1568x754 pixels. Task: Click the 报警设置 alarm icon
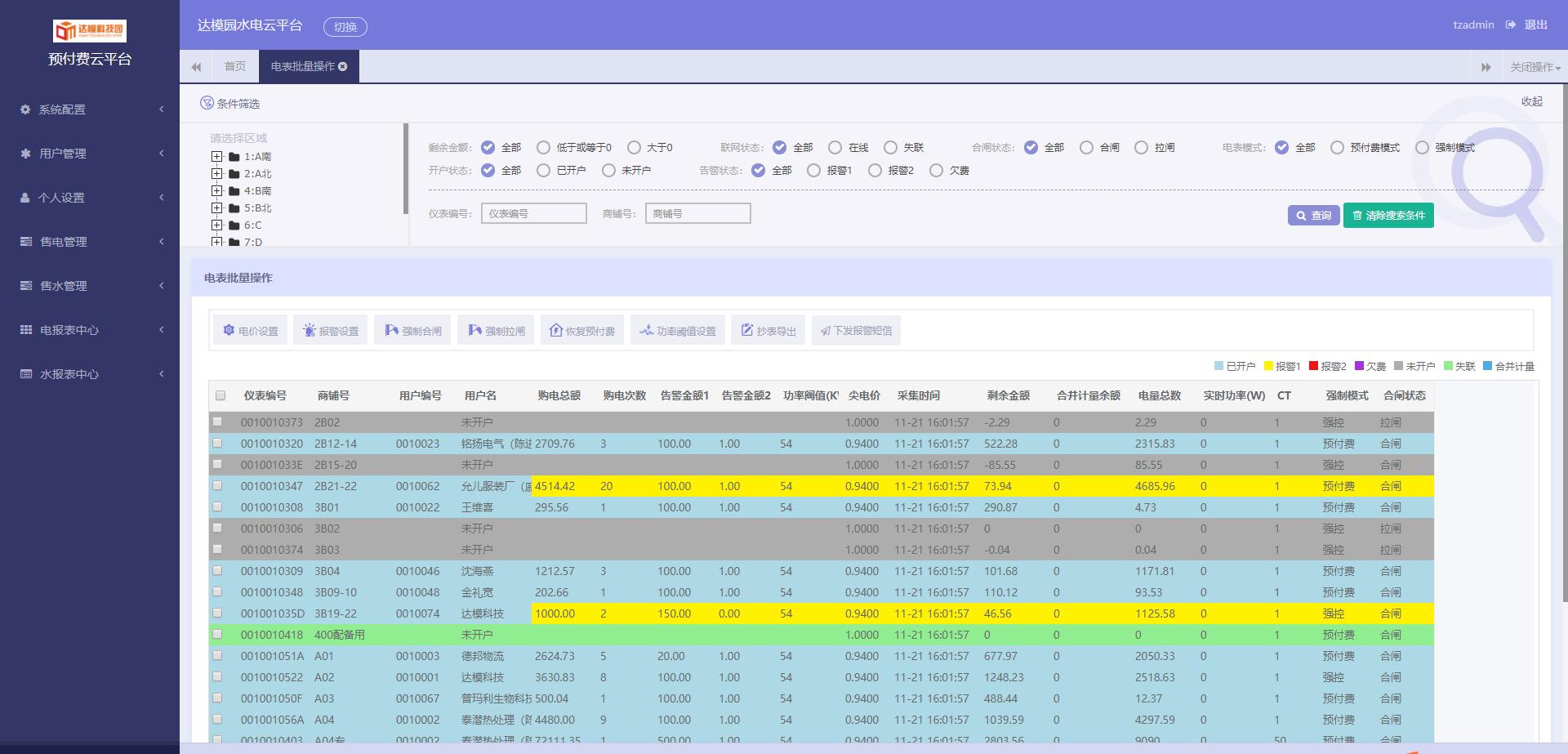pos(310,331)
